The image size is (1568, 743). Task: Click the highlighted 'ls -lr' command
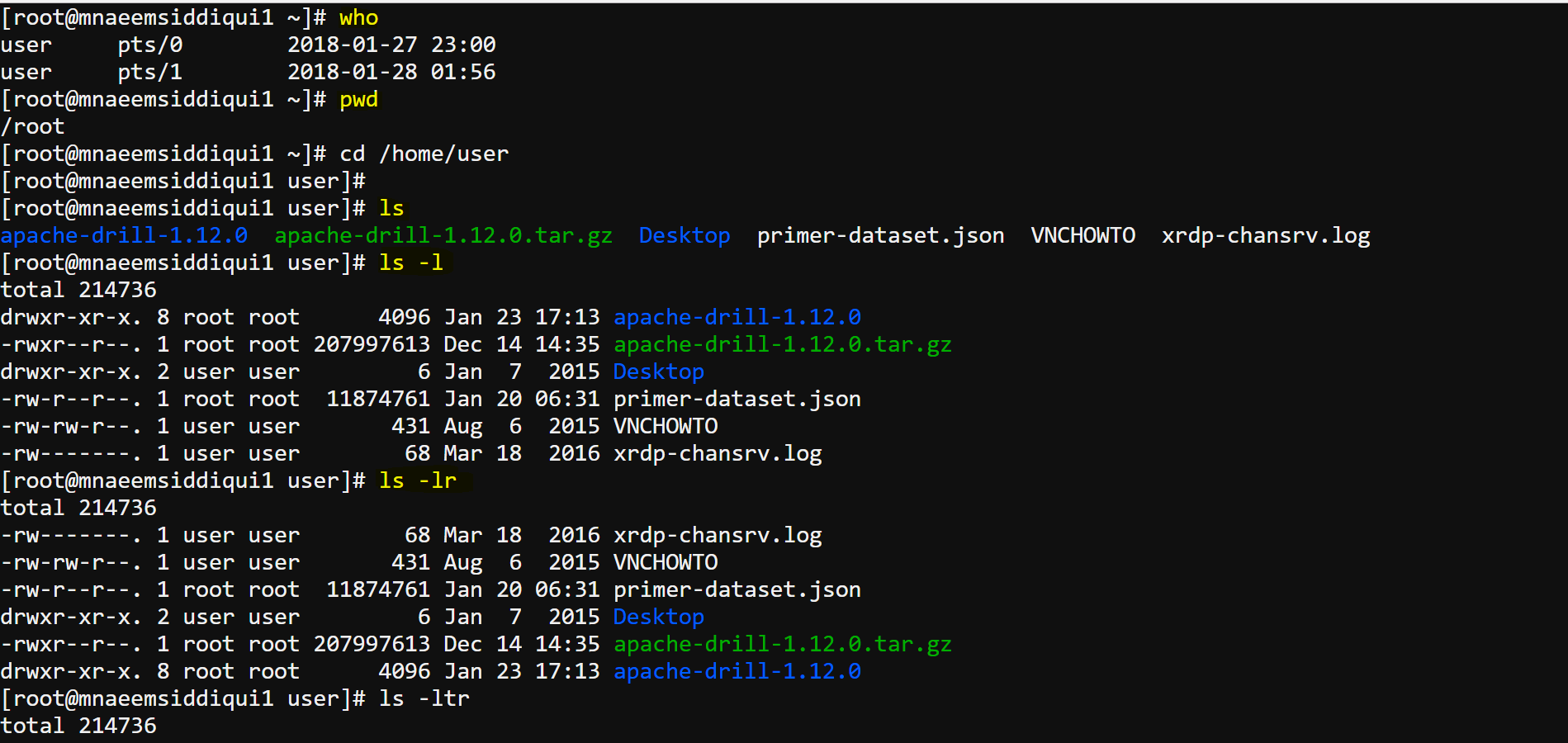[418, 480]
